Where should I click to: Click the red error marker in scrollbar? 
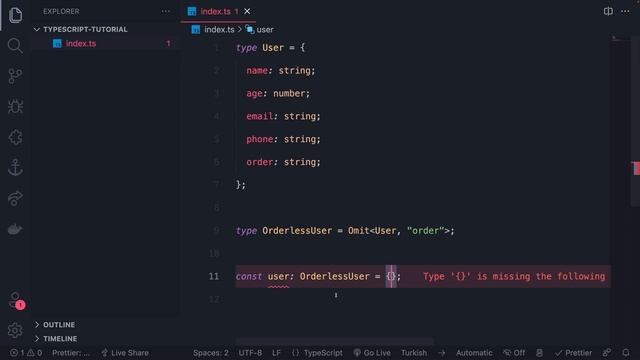coord(636,168)
